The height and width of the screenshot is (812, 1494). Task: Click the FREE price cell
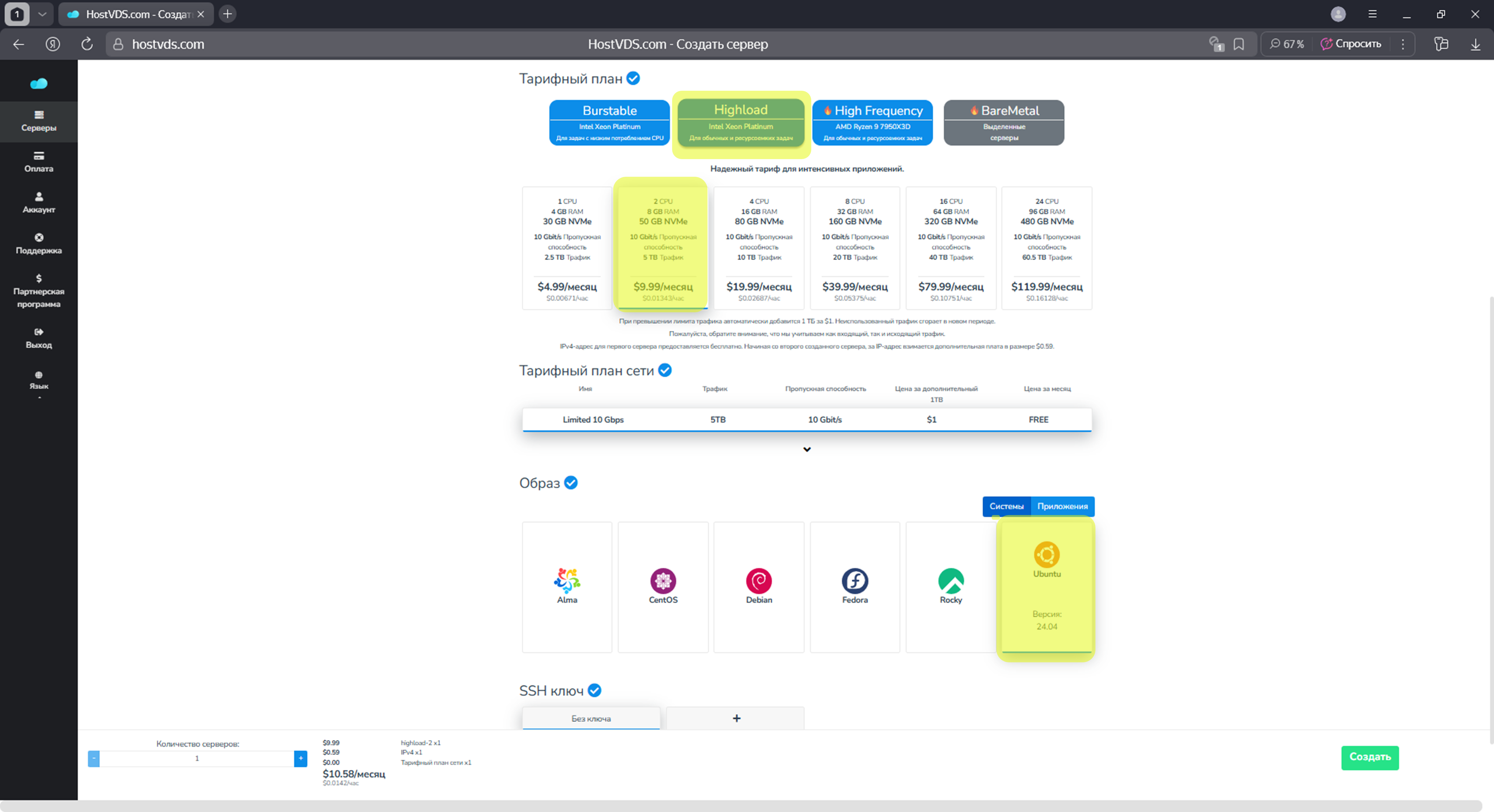click(x=1038, y=420)
